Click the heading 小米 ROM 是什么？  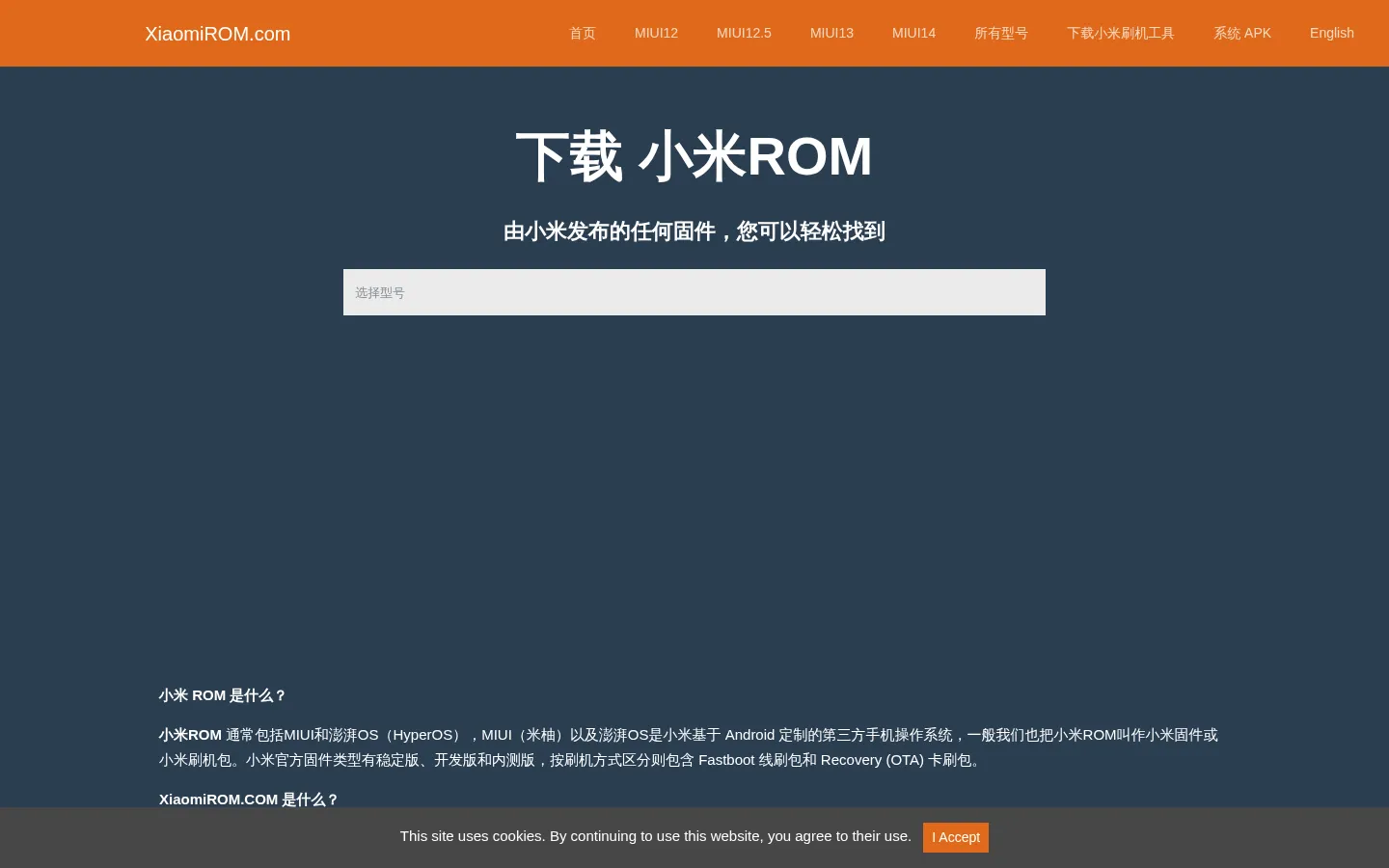[223, 695]
